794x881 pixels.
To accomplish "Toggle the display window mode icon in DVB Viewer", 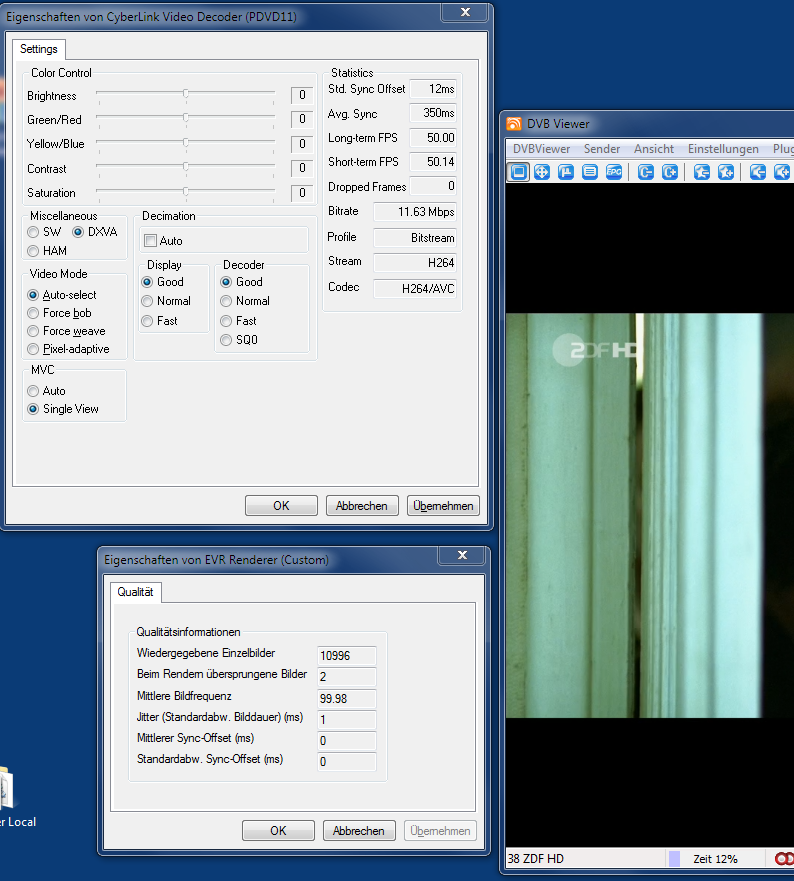I will click(518, 172).
